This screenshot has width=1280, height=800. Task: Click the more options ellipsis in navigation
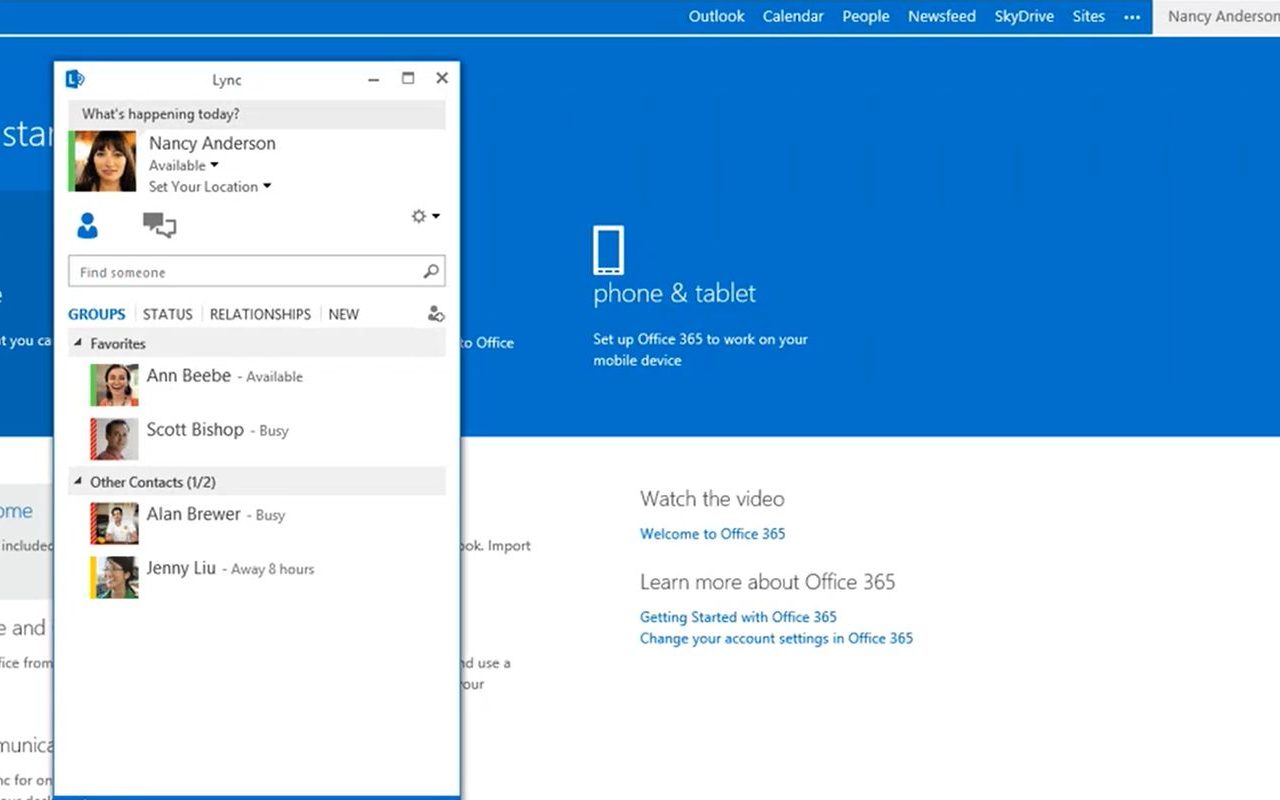1132,17
